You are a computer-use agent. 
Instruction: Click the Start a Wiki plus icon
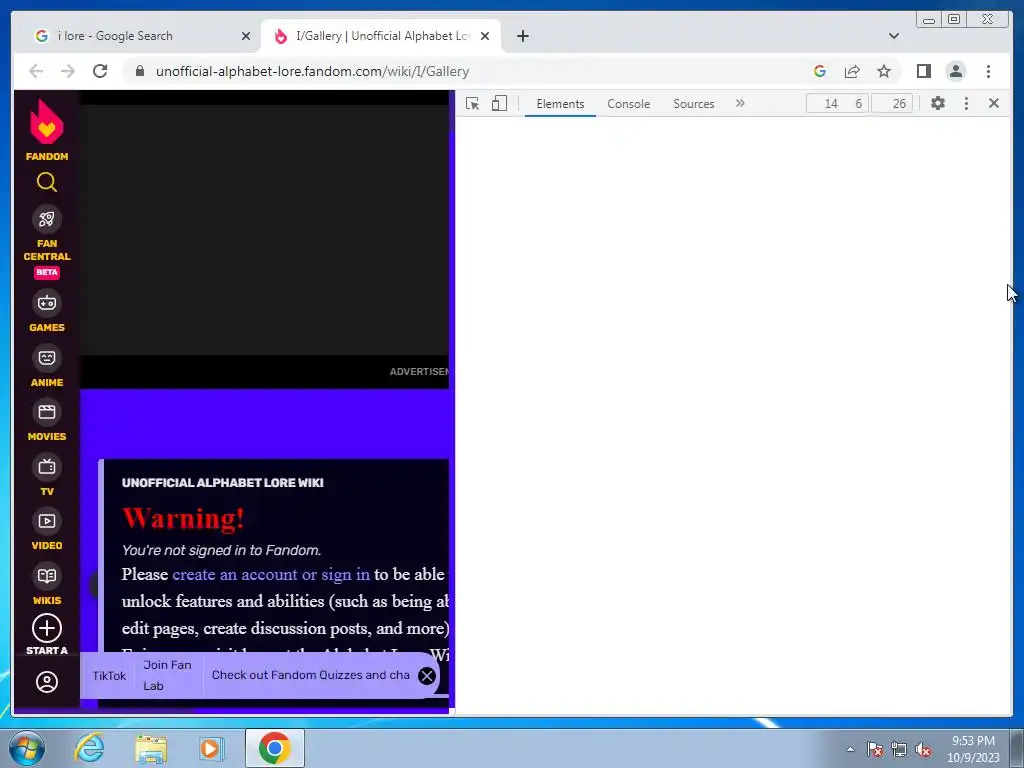point(46,628)
